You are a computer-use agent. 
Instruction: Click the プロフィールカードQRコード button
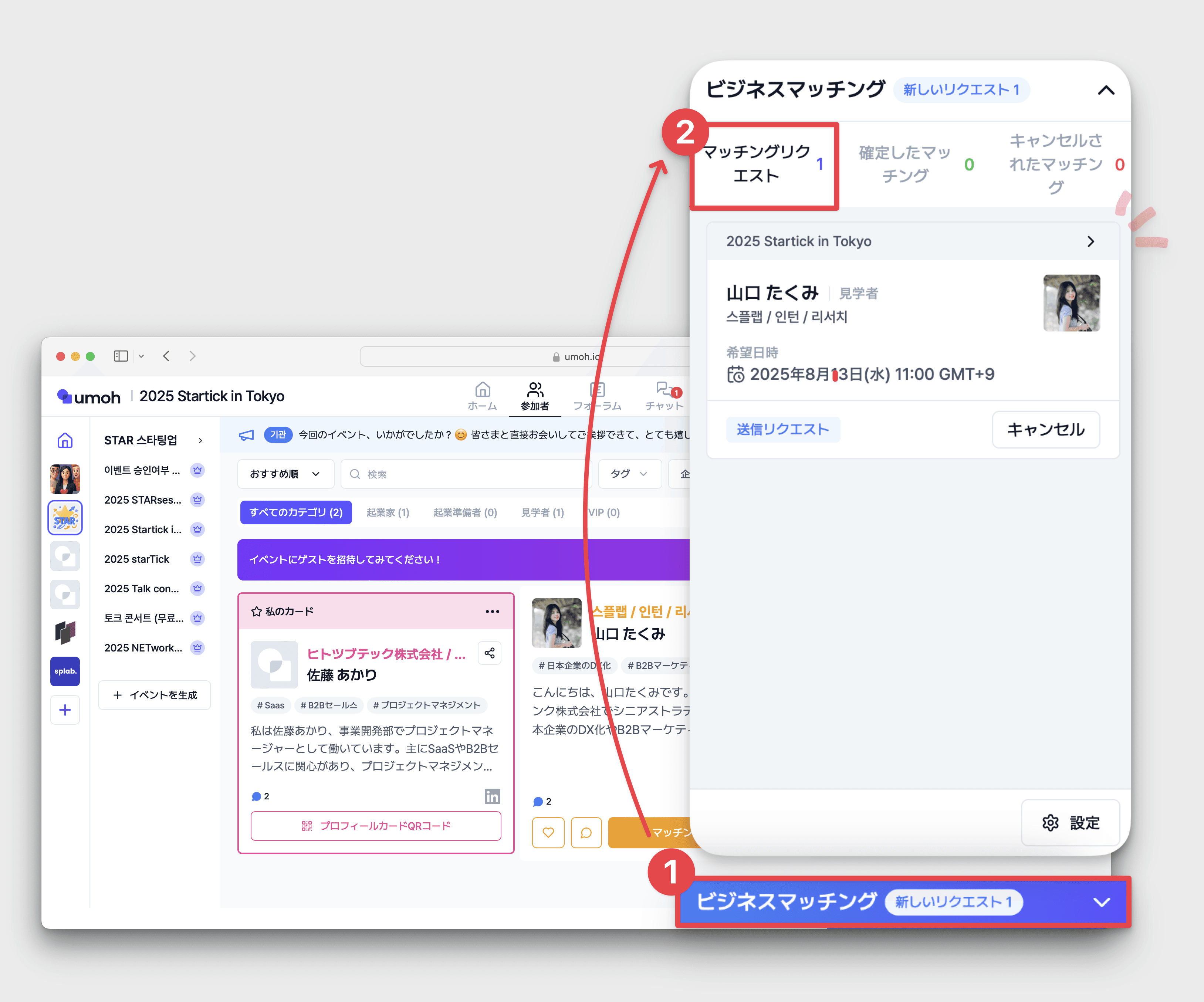click(x=376, y=825)
